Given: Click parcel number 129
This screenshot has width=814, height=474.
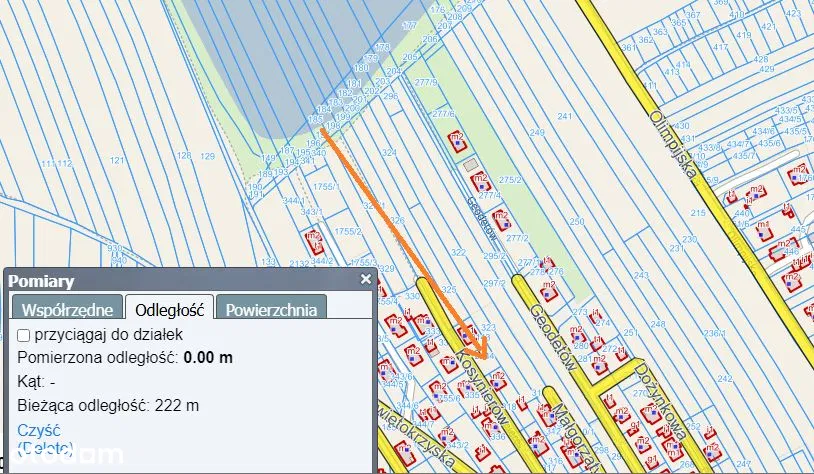Looking at the screenshot, I should [x=207, y=156].
